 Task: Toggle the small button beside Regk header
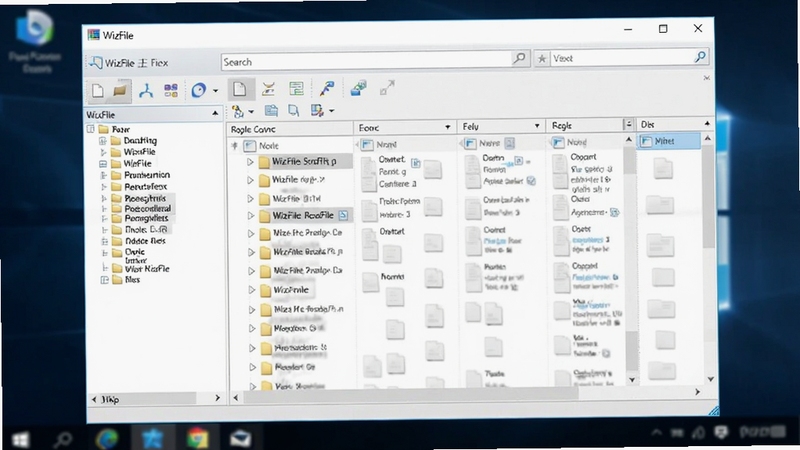pos(628,124)
